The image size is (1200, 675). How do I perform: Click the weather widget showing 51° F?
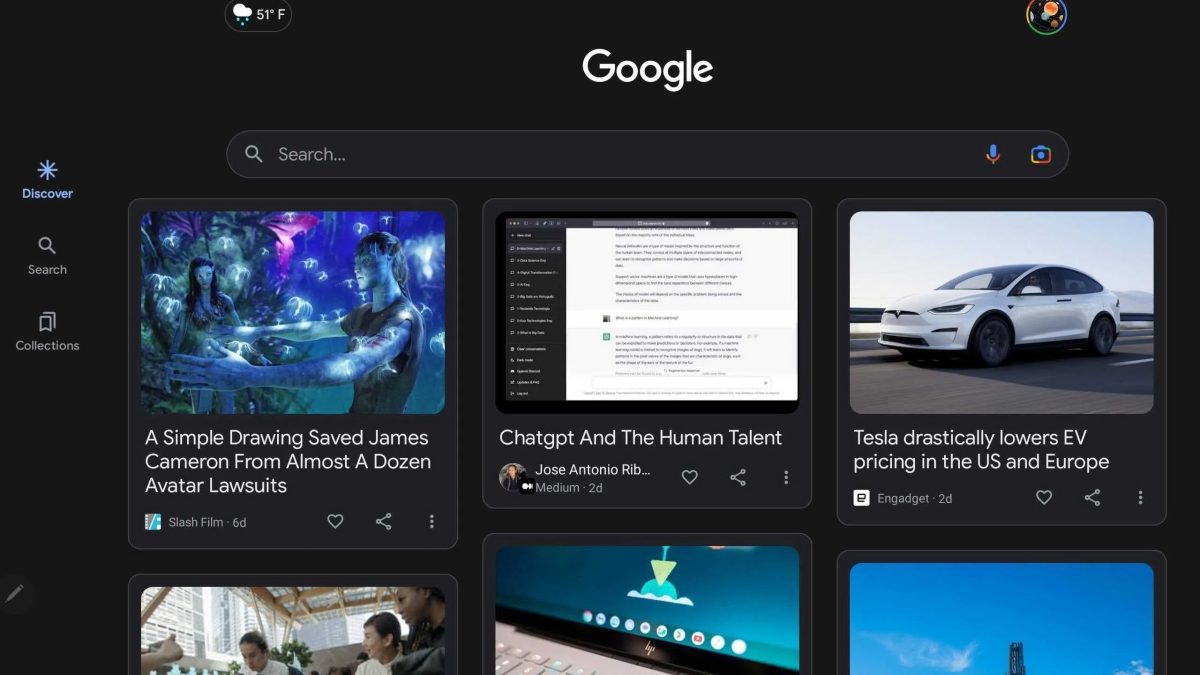(258, 15)
